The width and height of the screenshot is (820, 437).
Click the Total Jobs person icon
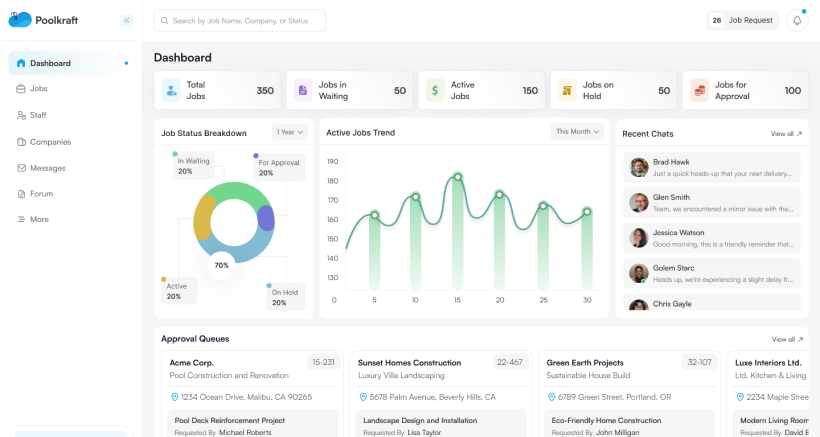pyautogui.click(x=171, y=91)
